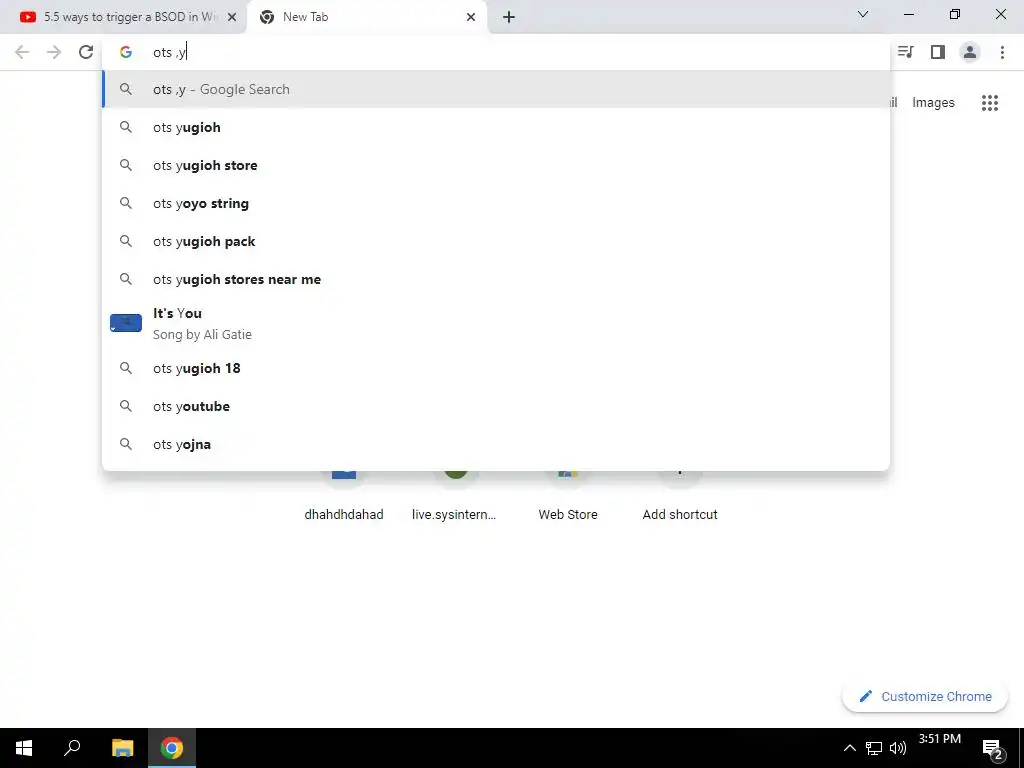The width and height of the screenshot is (1024, 768).
Task: Open the Windows Start menu
Action: tap(24, 748)
